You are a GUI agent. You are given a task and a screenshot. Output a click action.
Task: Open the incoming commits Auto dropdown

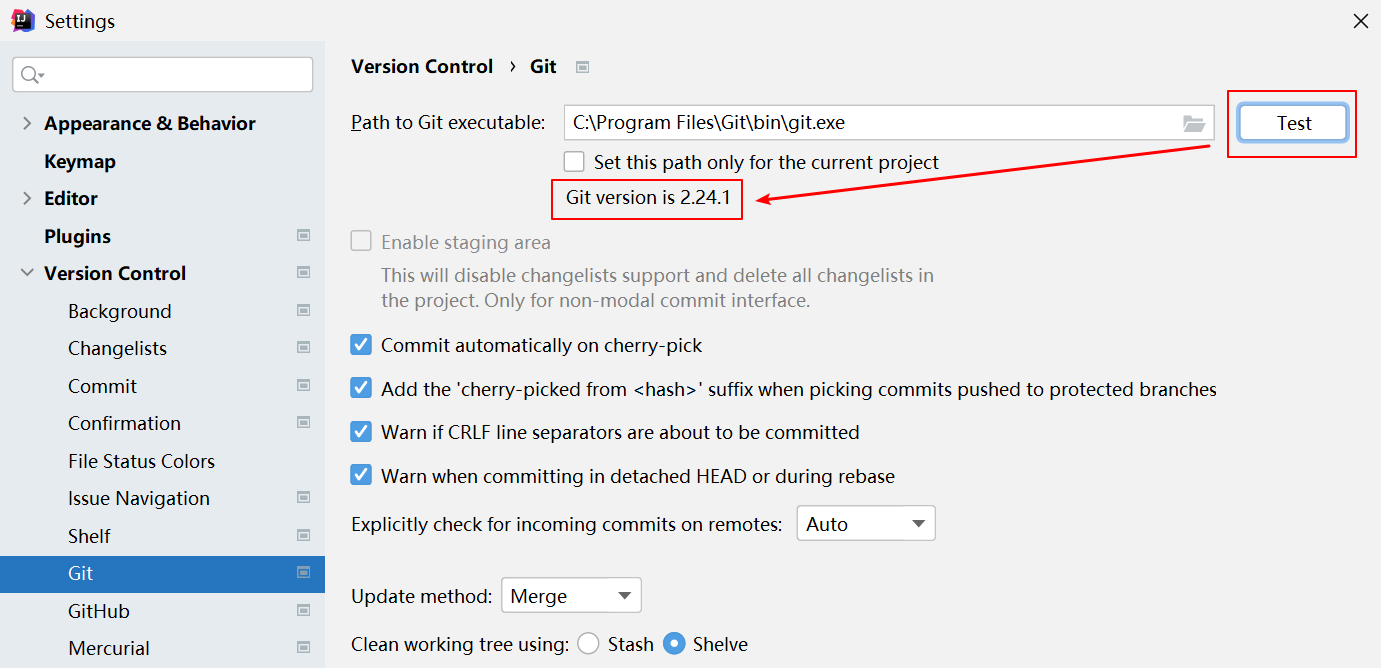[x=865, y=524]
